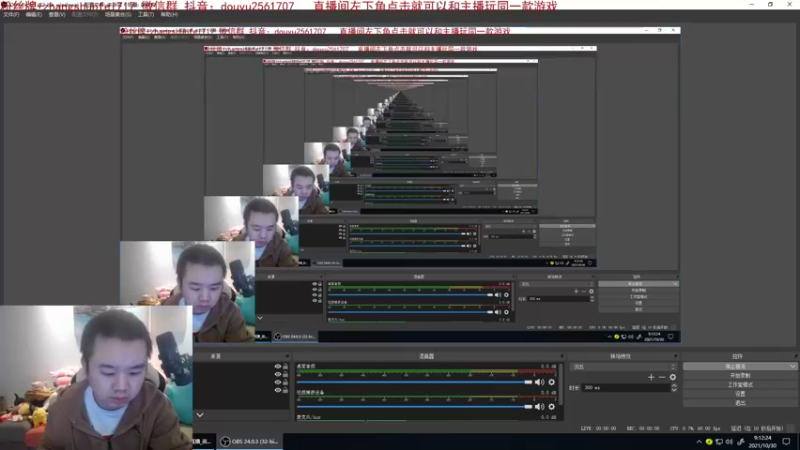Click the 桌面音频 blue volume slider
800x450 pixels.
pyautogui.click(x=414, y=382)
